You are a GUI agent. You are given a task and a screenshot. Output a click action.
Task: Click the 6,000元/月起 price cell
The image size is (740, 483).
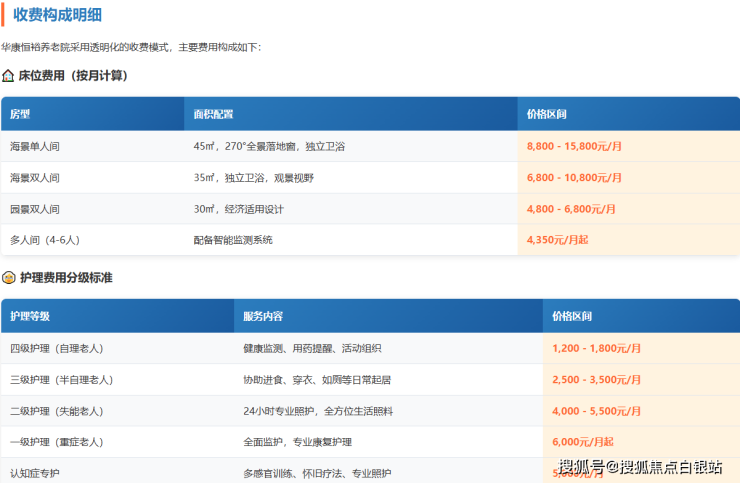[x=582, y=442]
